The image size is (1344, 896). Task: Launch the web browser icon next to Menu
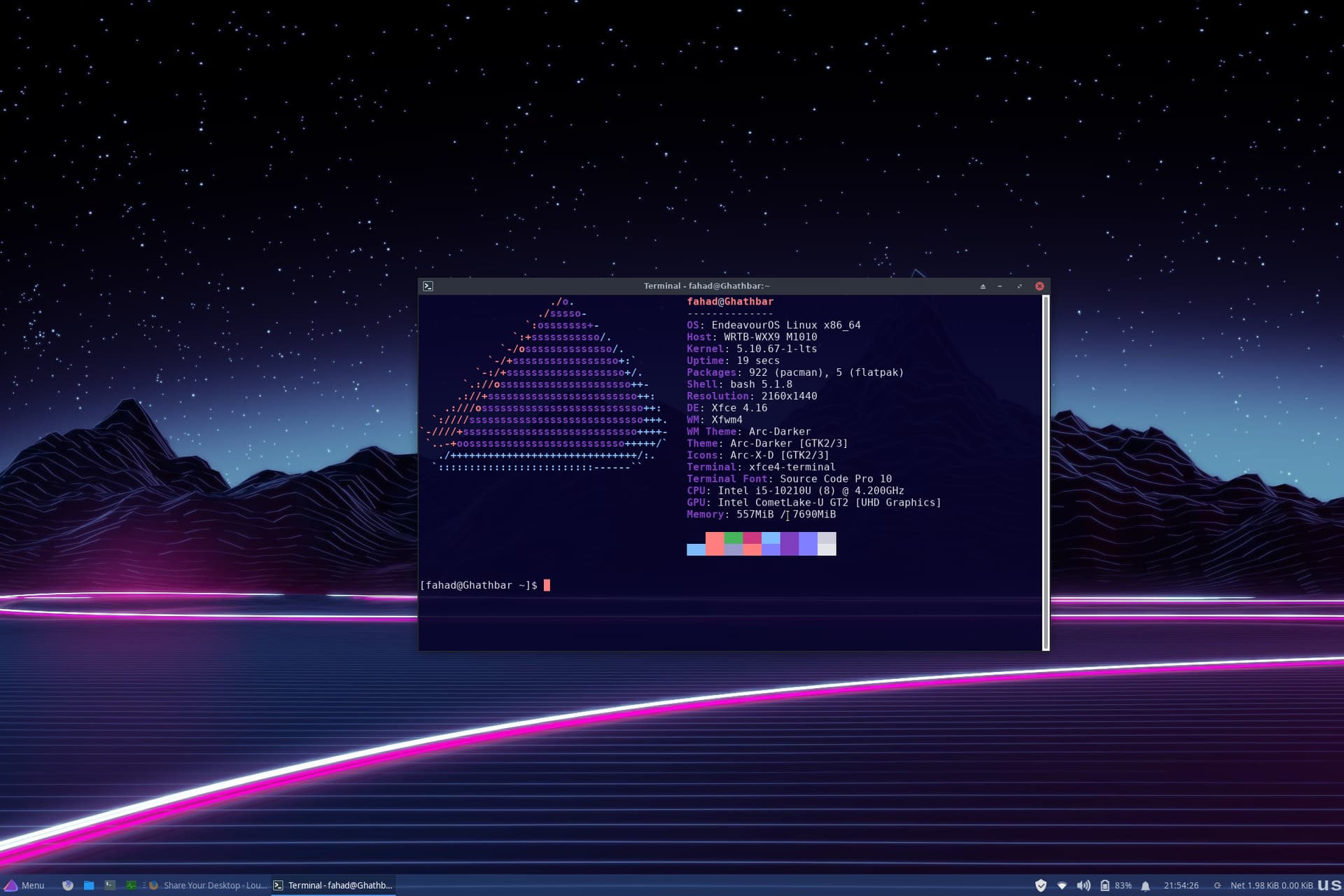coord(68,885)
